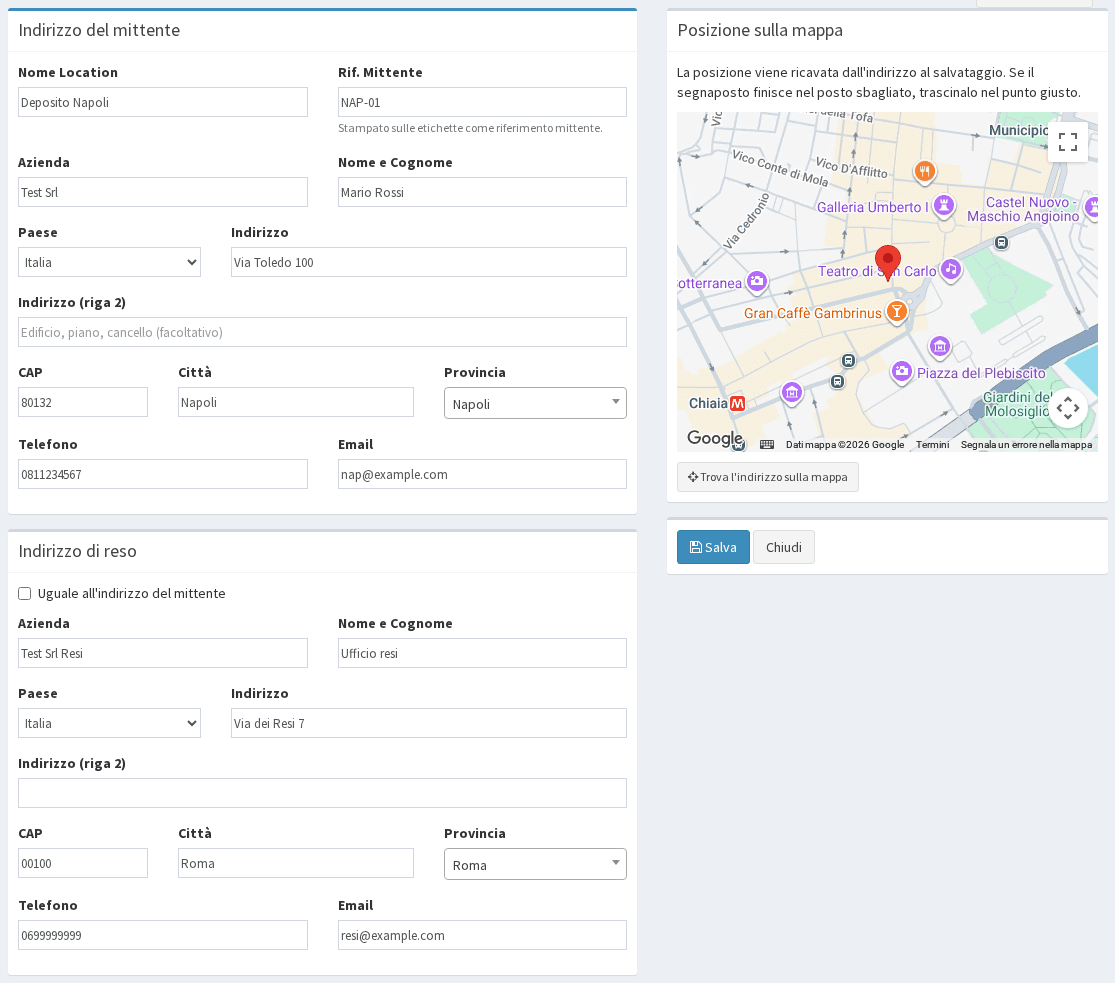Screen dimensions: 1115x983
Task: Focus the Telefono field 0811234567
Action: pyautogui.click(x=163, y=474)
